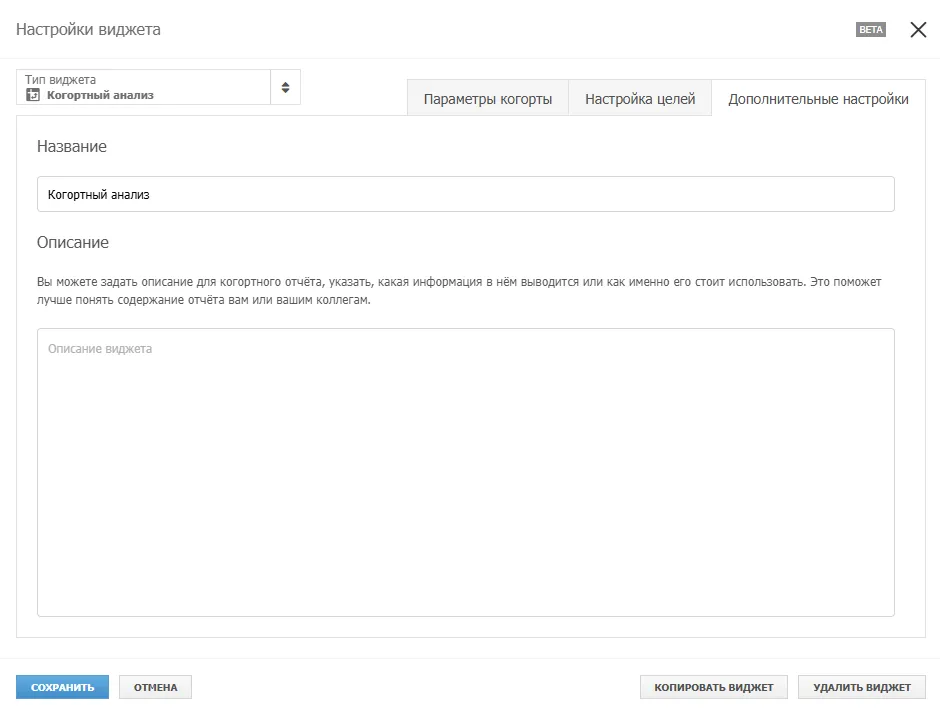940x712 pixels.
Task: Click the Название section heading
Action: click(x=72, y=146)
